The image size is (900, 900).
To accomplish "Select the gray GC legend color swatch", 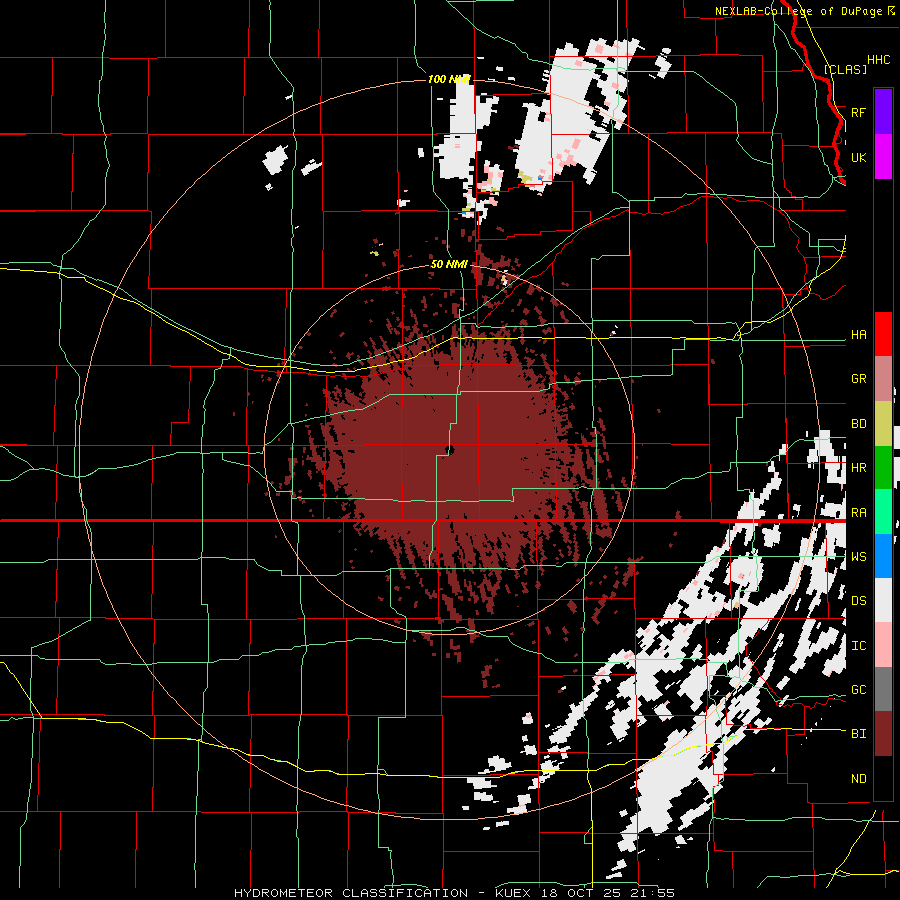I will (883, 689).
